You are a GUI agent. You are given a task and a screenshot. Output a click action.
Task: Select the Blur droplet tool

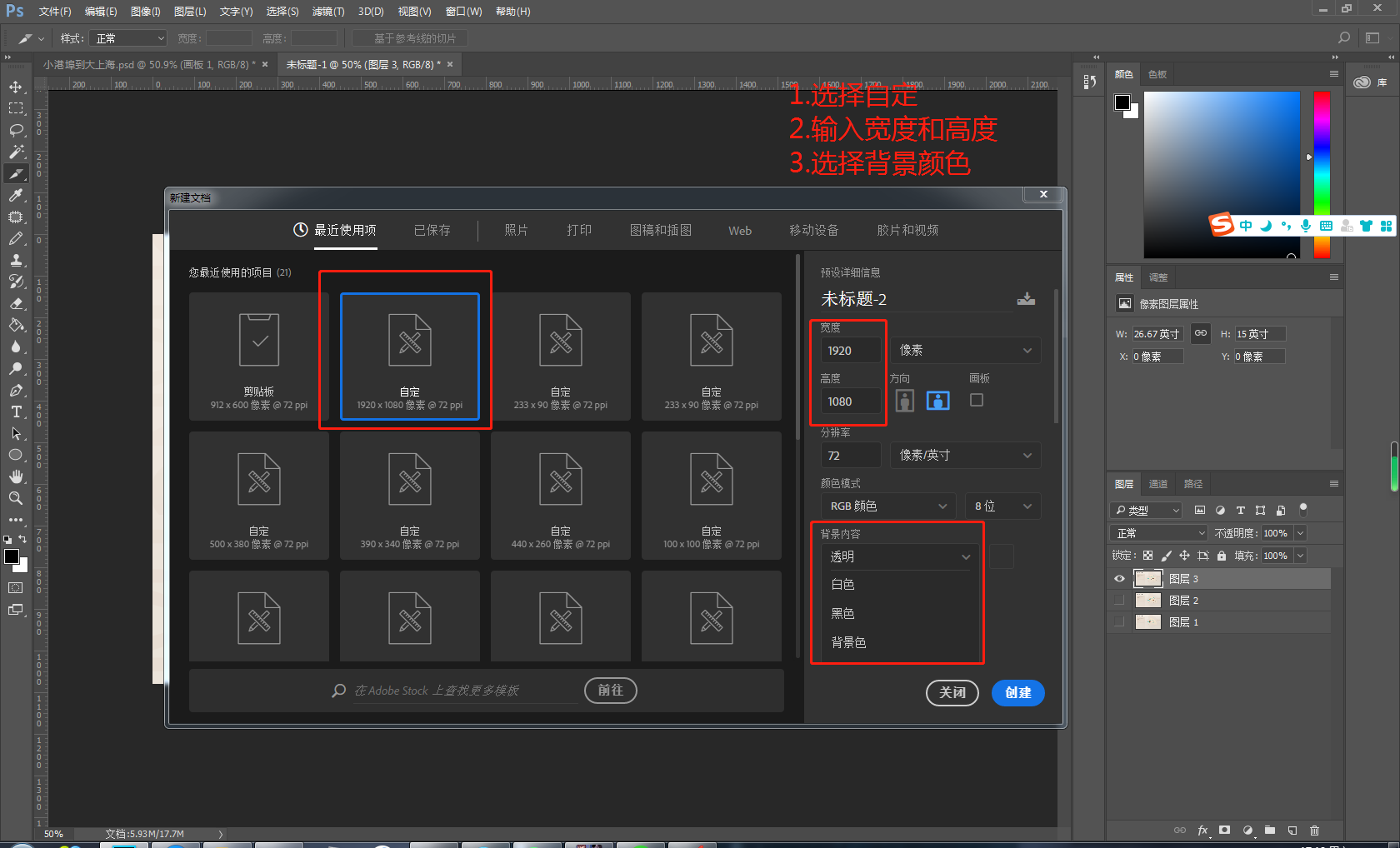(16, 347)
